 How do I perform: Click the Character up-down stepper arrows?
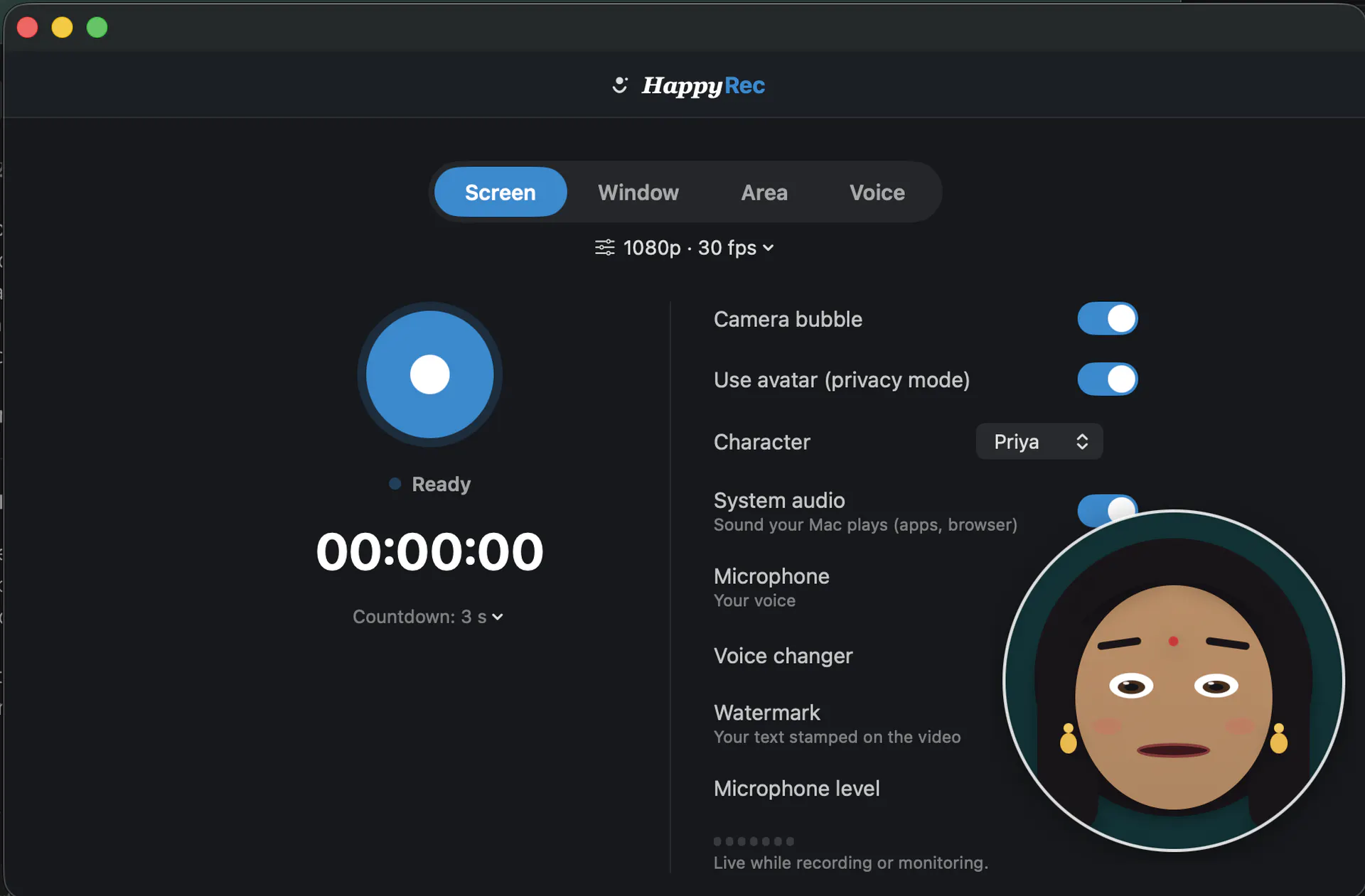pos(1082,441)
